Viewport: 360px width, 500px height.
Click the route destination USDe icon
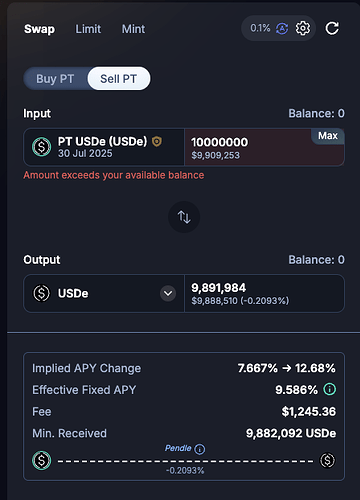(327, 461)
